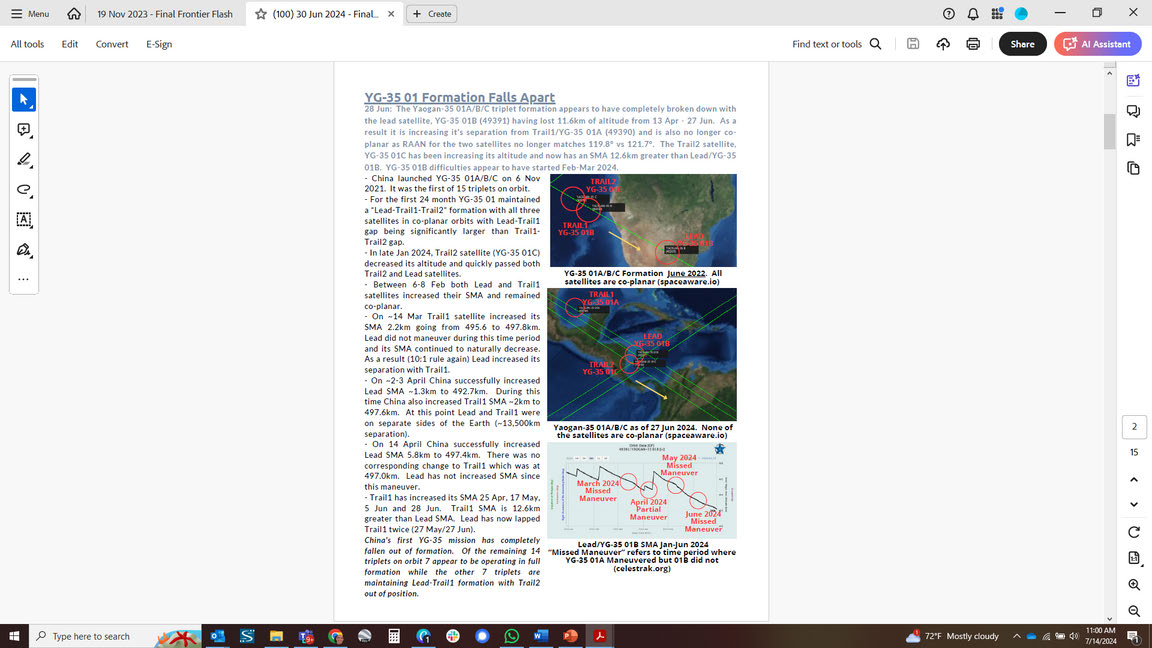Open the notifications bell

pyautogui.click(x=973, y=14)
